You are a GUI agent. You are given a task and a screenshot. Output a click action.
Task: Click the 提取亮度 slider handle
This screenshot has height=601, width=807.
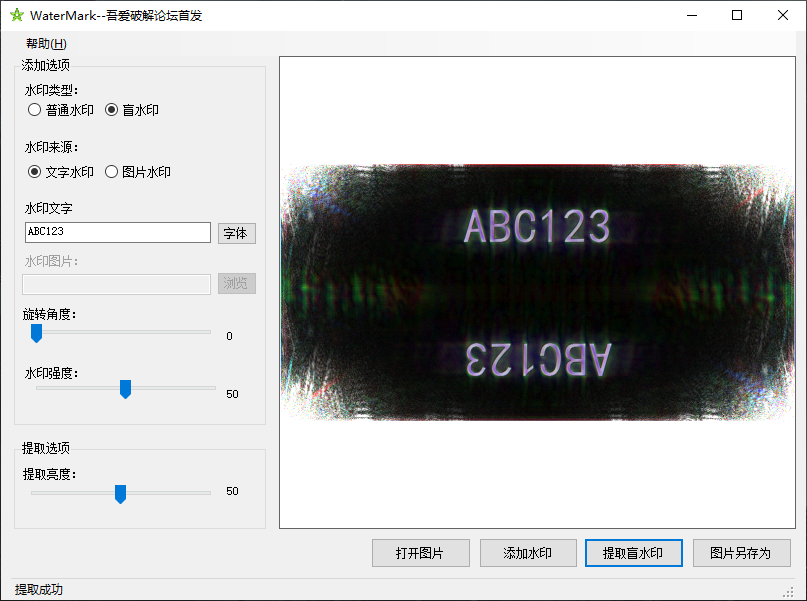point(120,494)
